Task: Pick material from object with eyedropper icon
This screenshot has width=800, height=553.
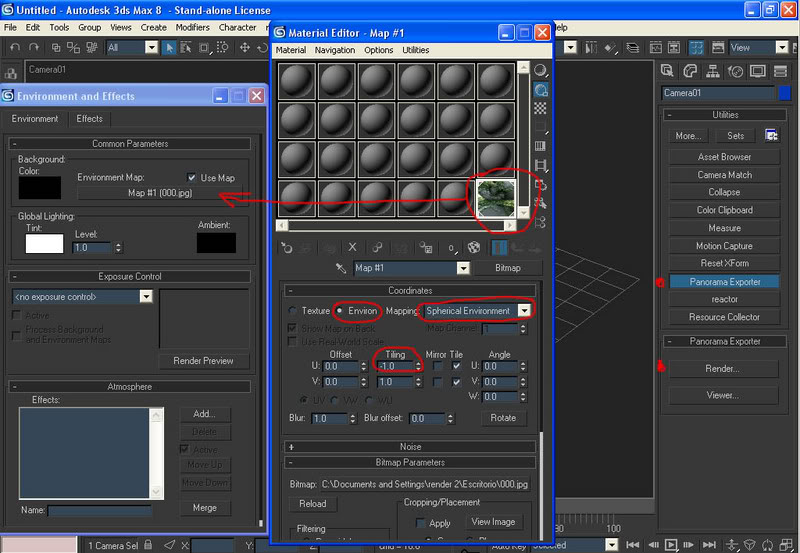Action: coord(341,268)
